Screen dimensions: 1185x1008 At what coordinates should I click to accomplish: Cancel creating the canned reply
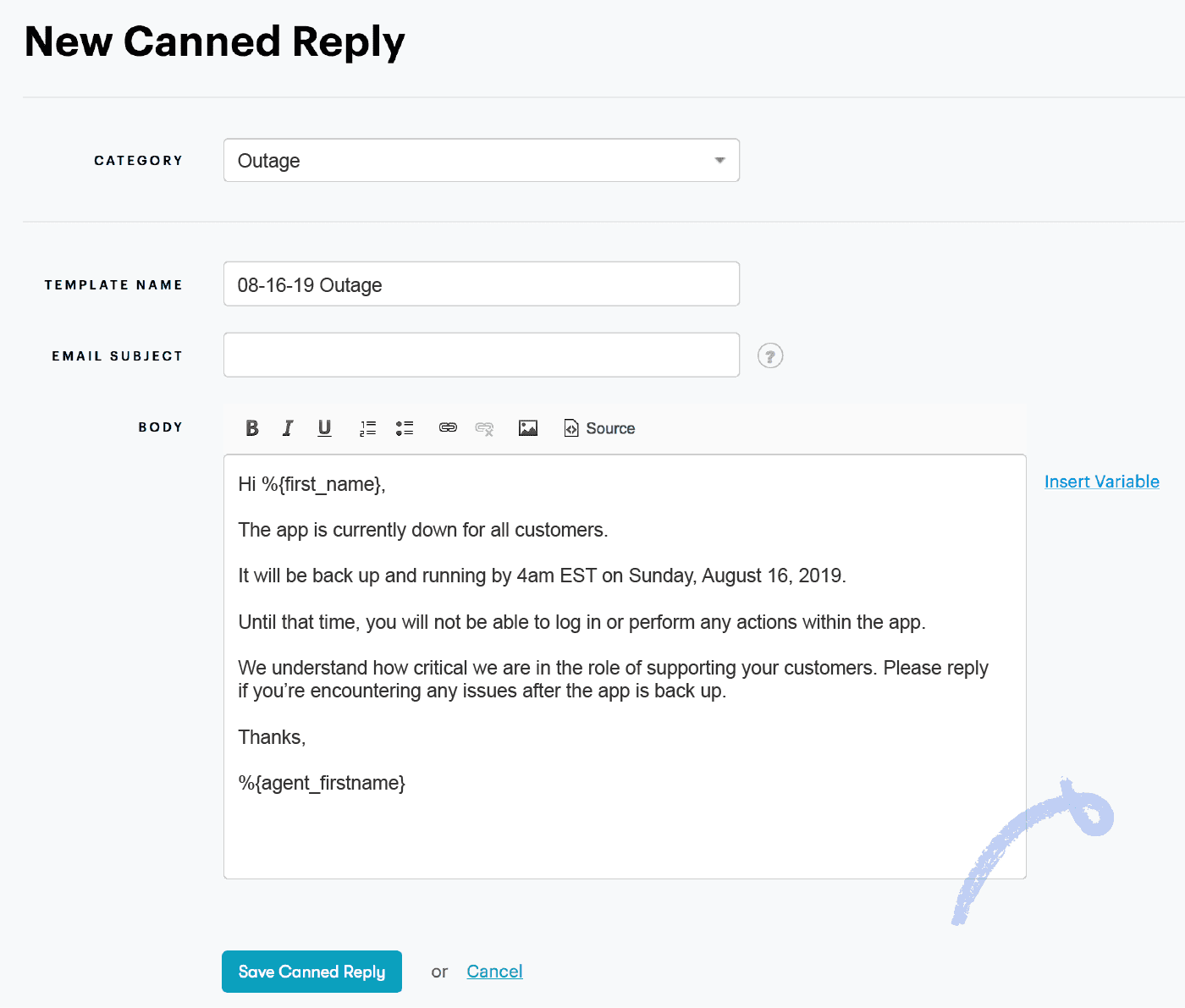494,971
